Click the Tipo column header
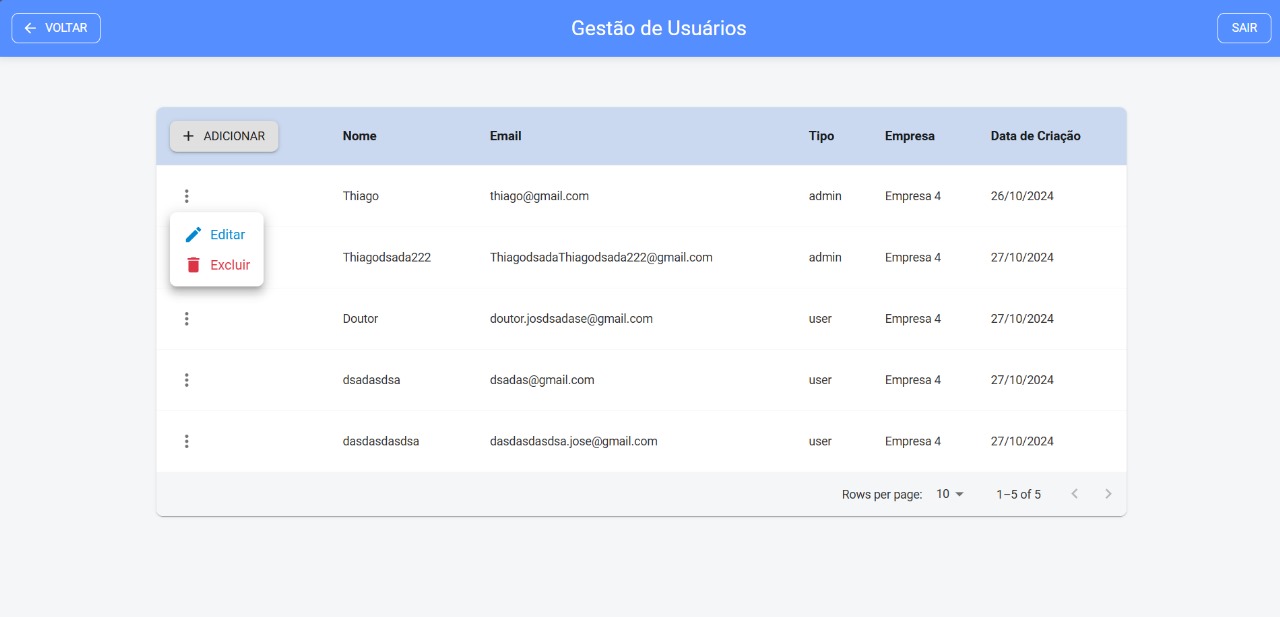 (821, 136)
